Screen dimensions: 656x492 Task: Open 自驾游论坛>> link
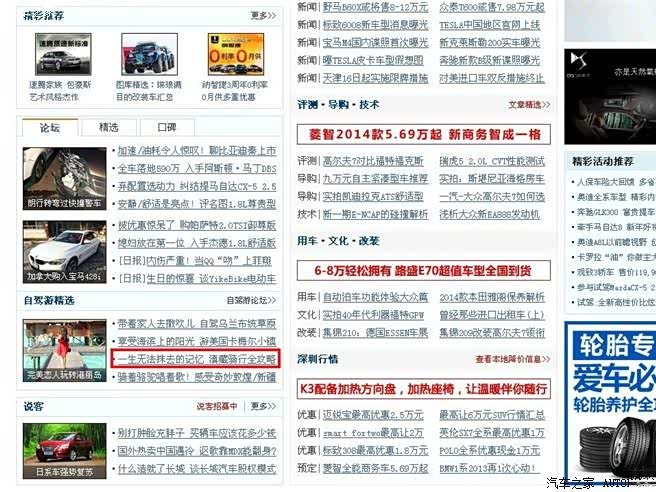(251, 300)
